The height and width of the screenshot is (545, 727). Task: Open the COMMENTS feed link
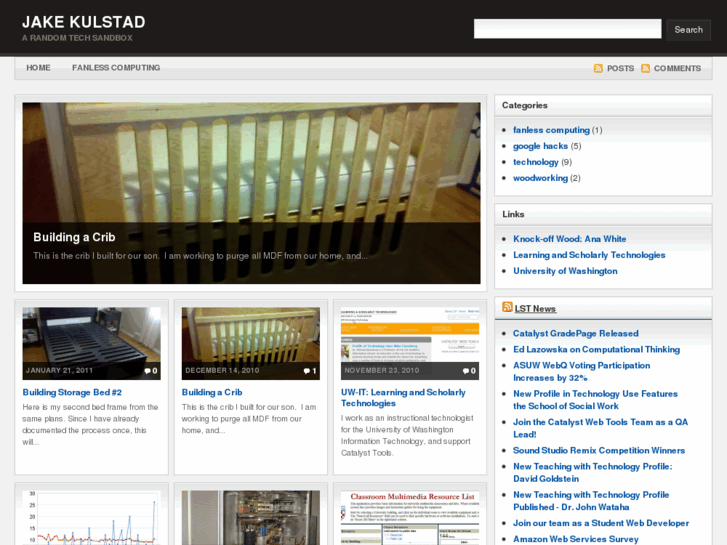[677, 68]
